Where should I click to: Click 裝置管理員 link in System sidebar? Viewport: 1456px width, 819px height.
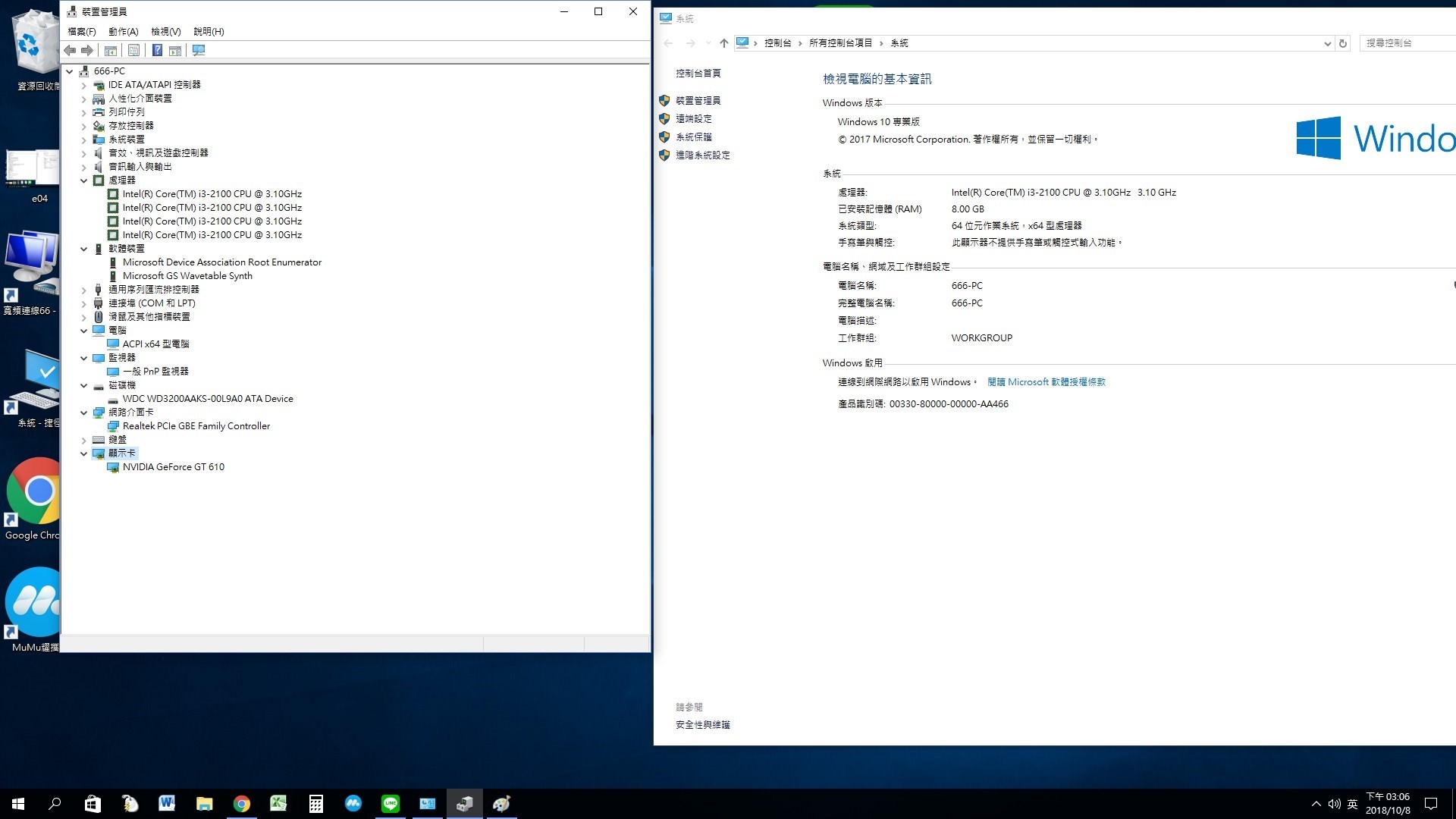[x=698, y=101]
